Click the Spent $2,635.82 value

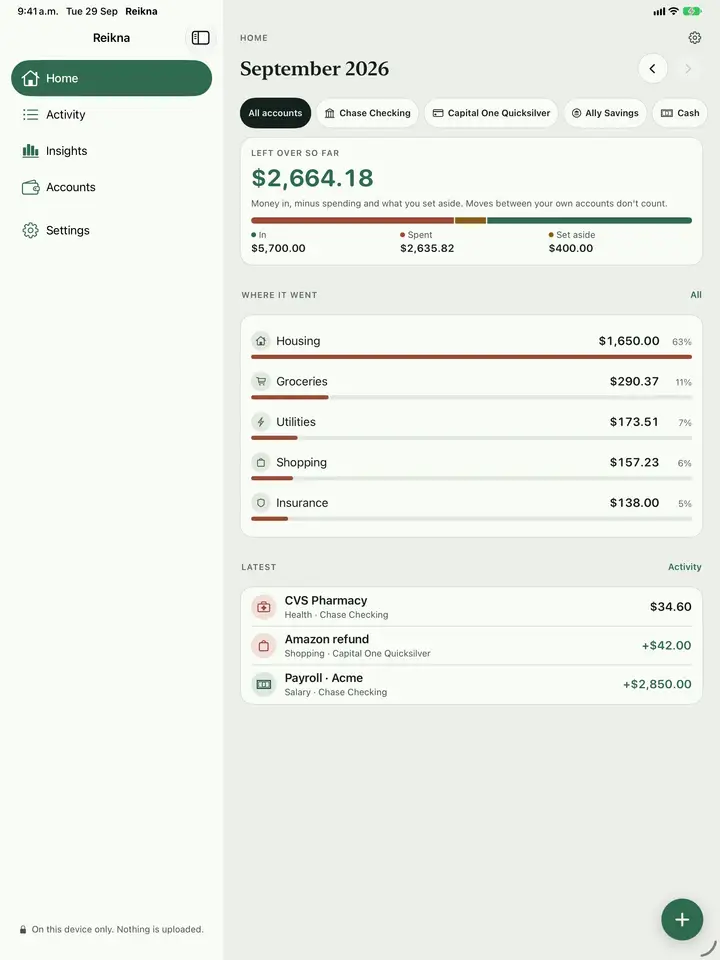427,249
